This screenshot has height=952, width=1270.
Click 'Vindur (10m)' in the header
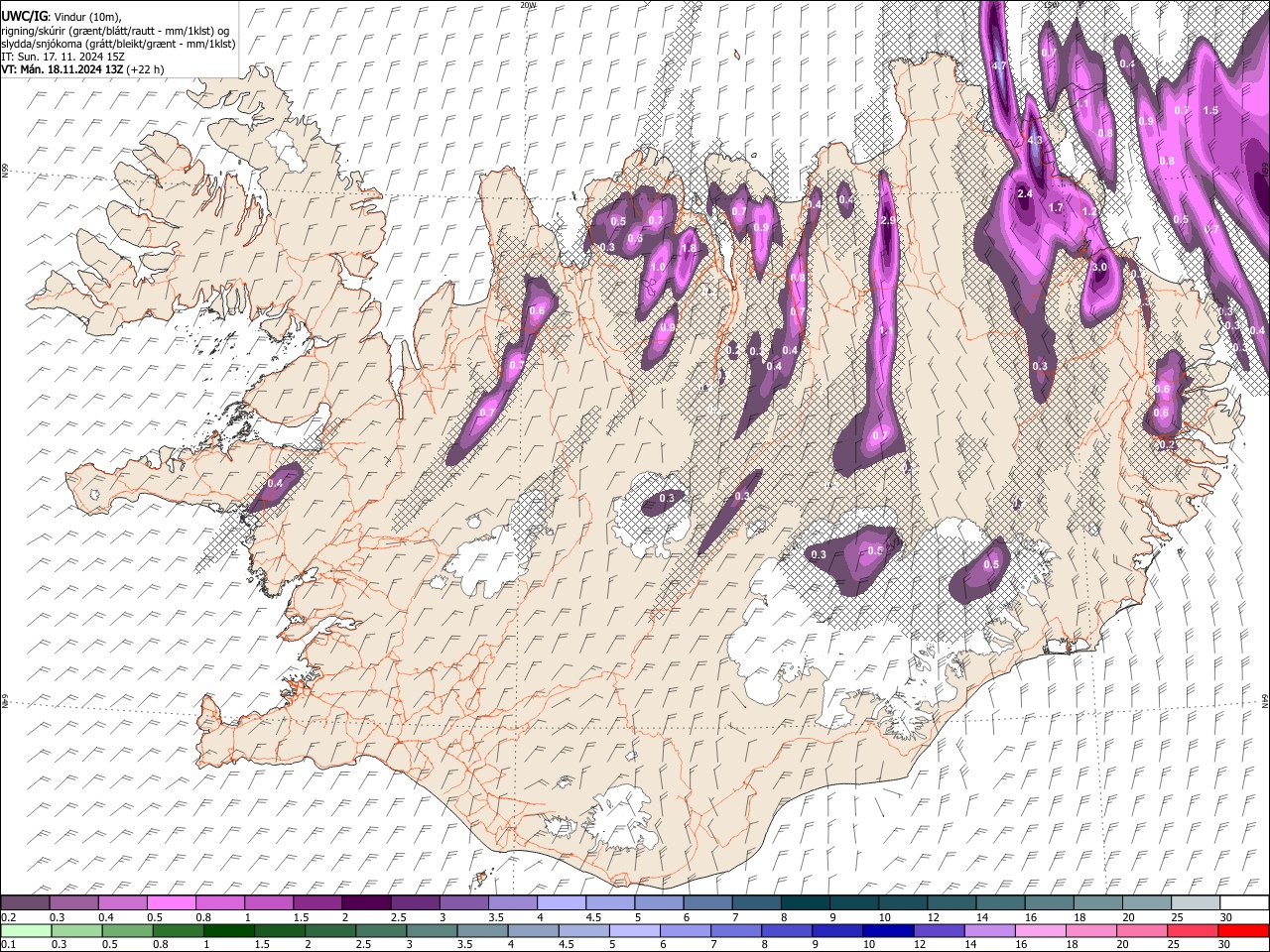point(85,18)
